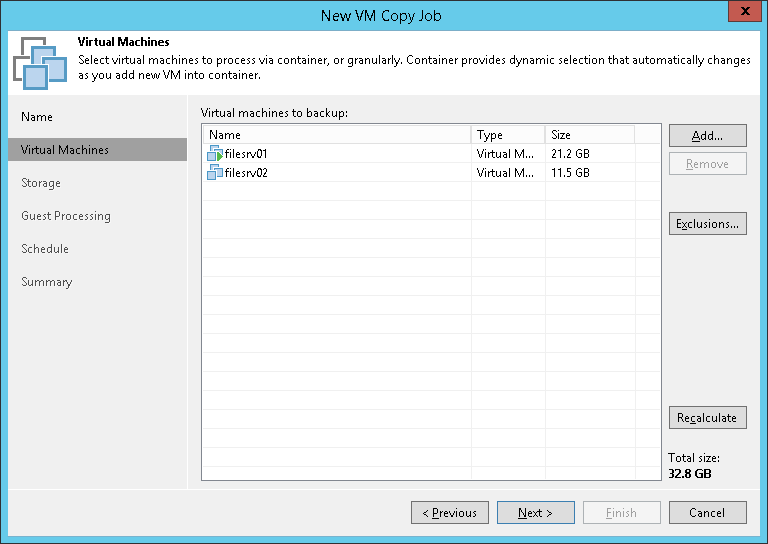Select the Virtual Machines step
This screenshot has width=768, height=544.
[x=65, y=150]
